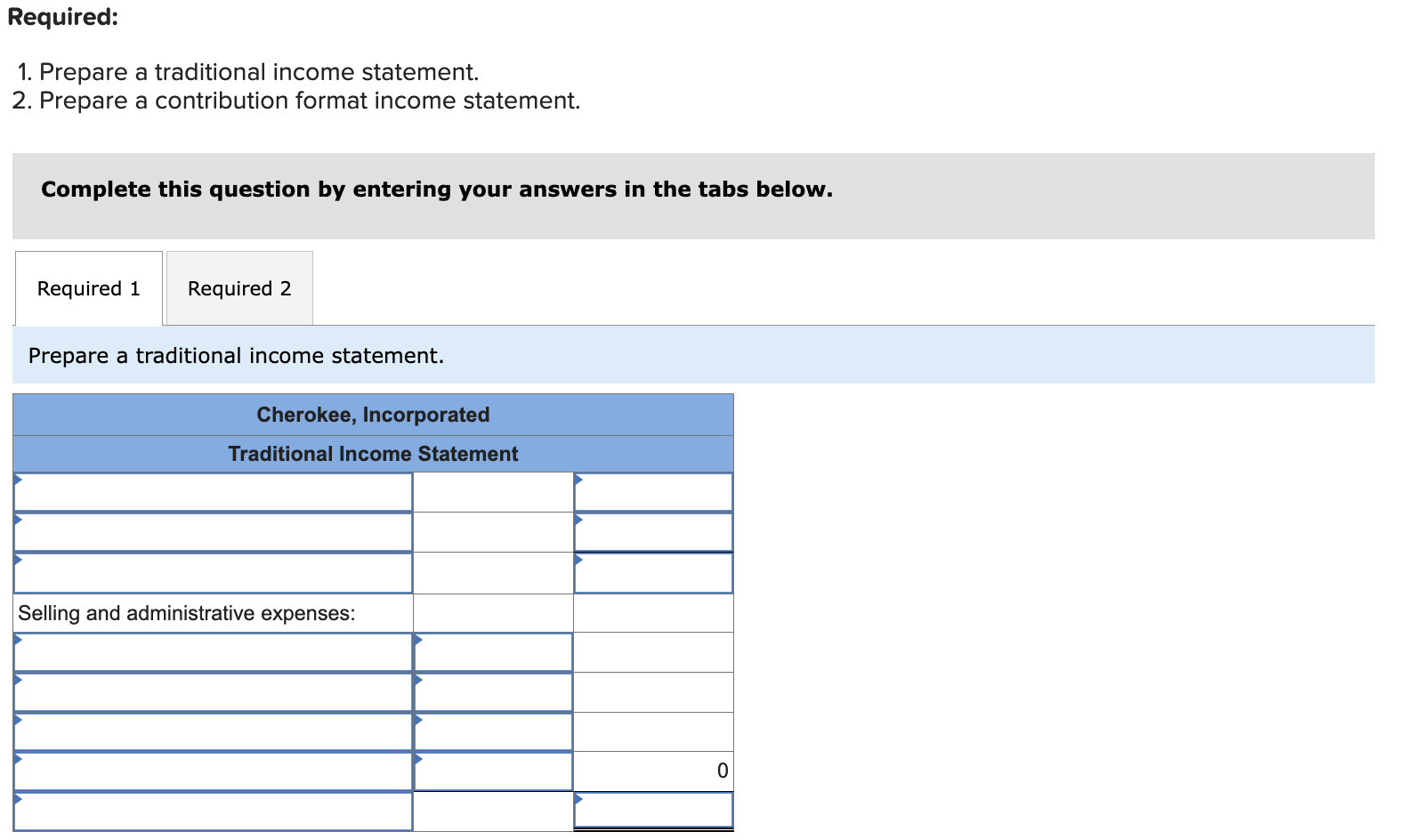Select the Required 1 tab
1406x840 pixels.
coord(88,287)
